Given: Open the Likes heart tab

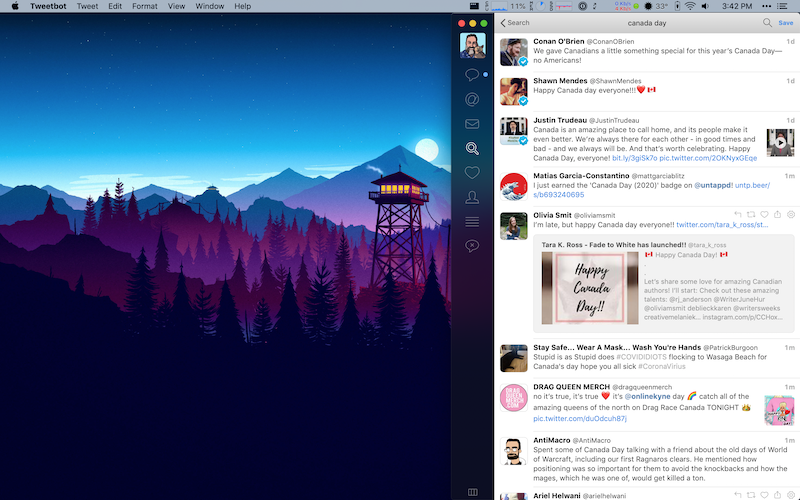Looking at the screenshot, I should [472, 172].
